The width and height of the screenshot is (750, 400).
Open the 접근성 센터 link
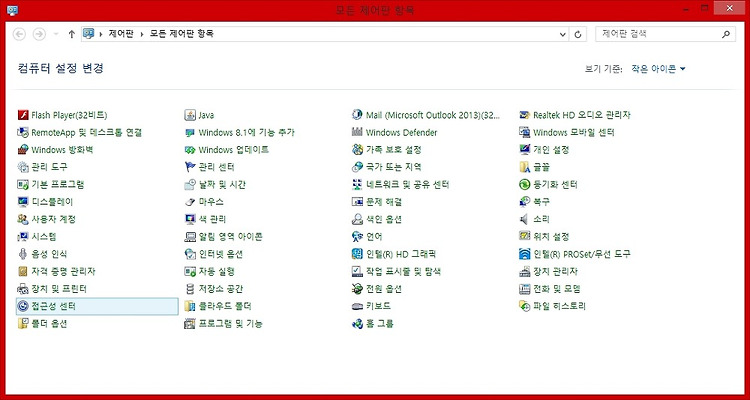click(x=54, y=306)
